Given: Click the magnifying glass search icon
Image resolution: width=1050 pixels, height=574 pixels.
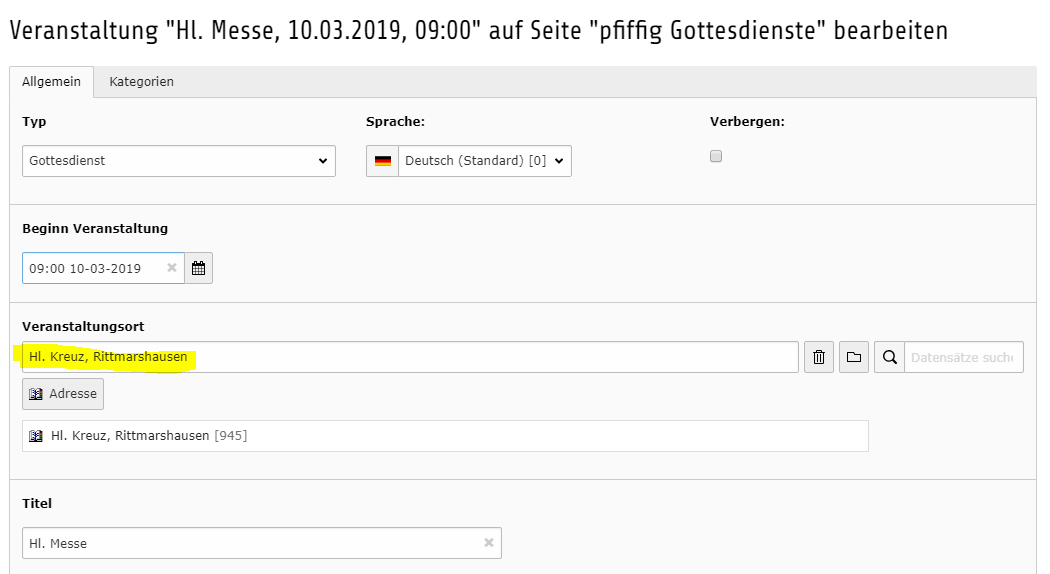Looking at the screenshot, I should point(889,357).
